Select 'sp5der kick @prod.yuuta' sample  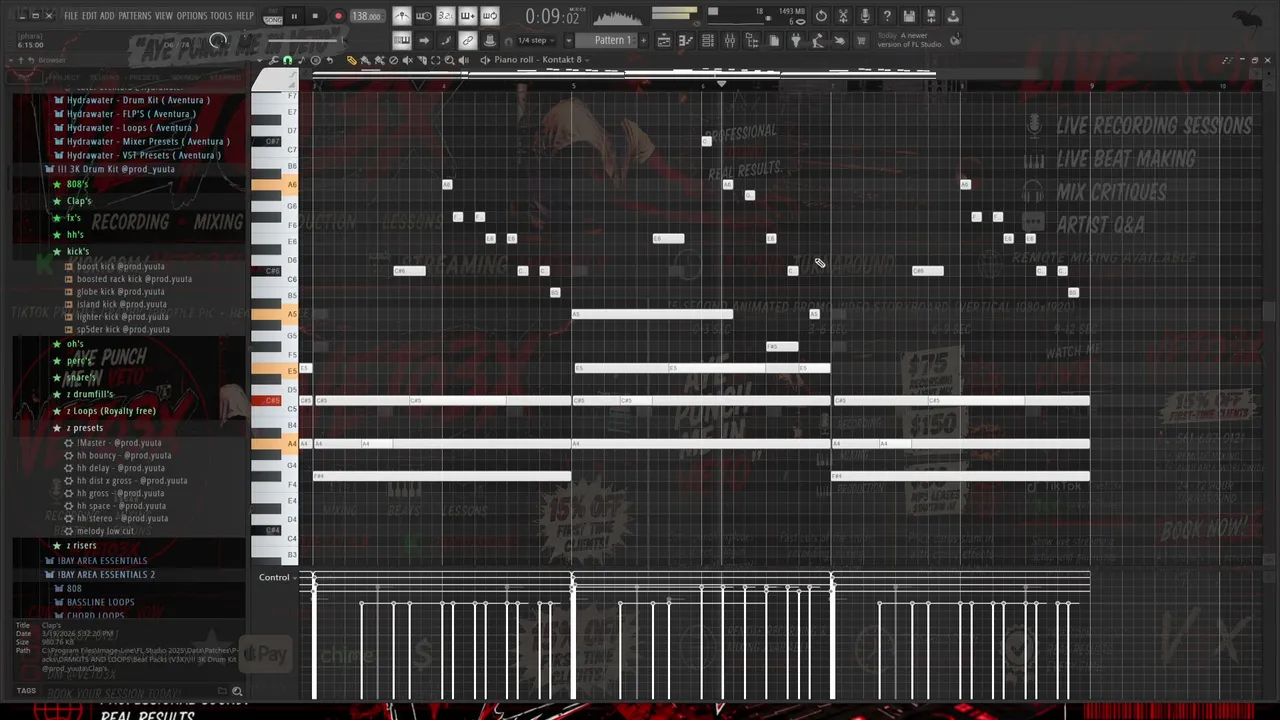(x=123, y=330)
